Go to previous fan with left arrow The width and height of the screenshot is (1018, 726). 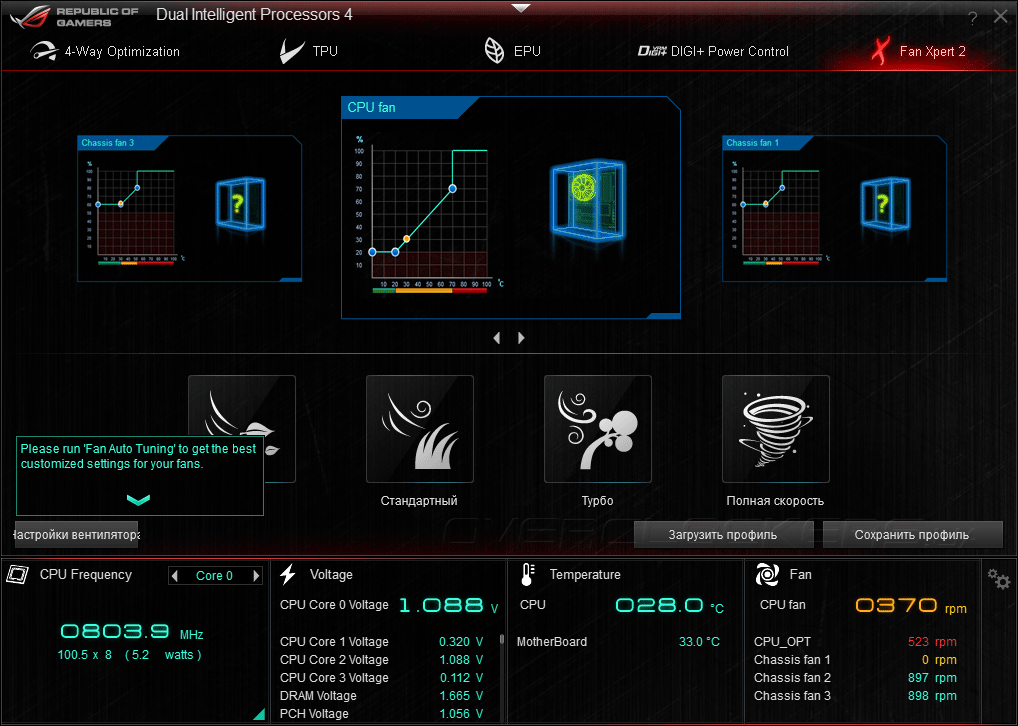(497, 338)
